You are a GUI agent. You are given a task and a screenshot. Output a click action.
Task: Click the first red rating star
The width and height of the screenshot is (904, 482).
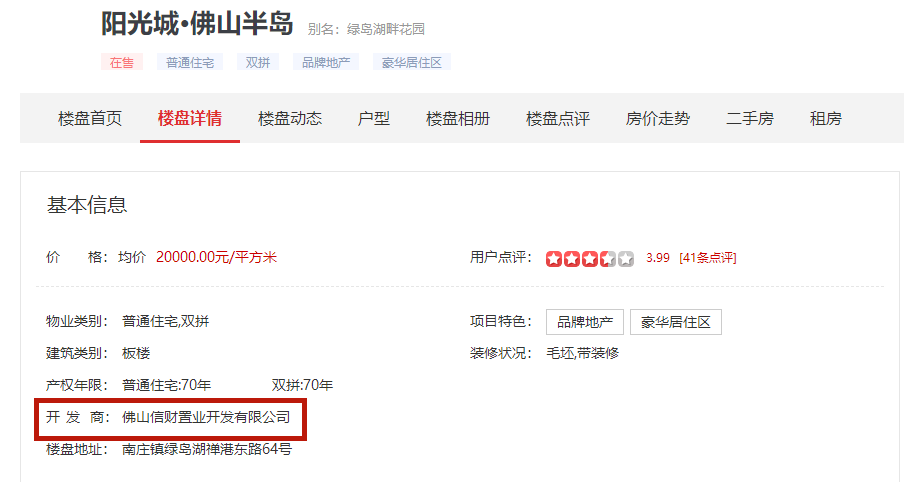coord(554,258)
